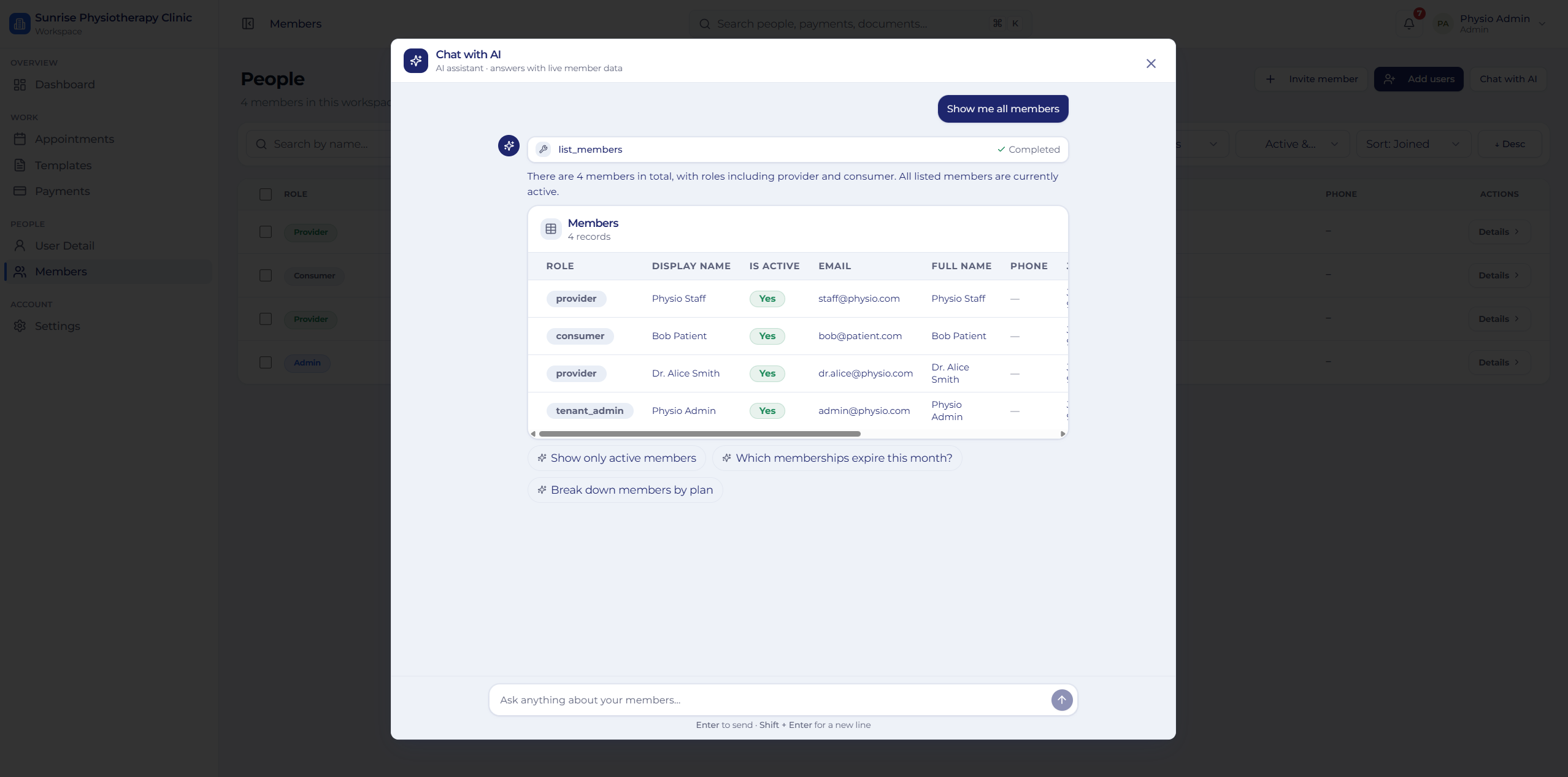Click the global search magnifier icon
This screenshot has height=777, width=1568.
[705, 24]
